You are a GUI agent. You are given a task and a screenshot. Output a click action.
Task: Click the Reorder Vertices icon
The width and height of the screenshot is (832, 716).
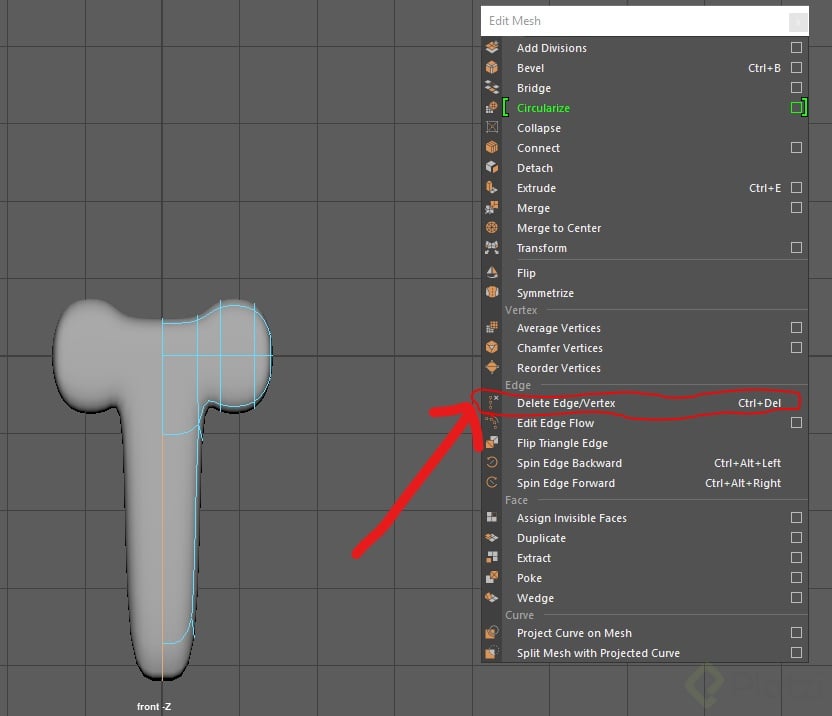[492, 368]
